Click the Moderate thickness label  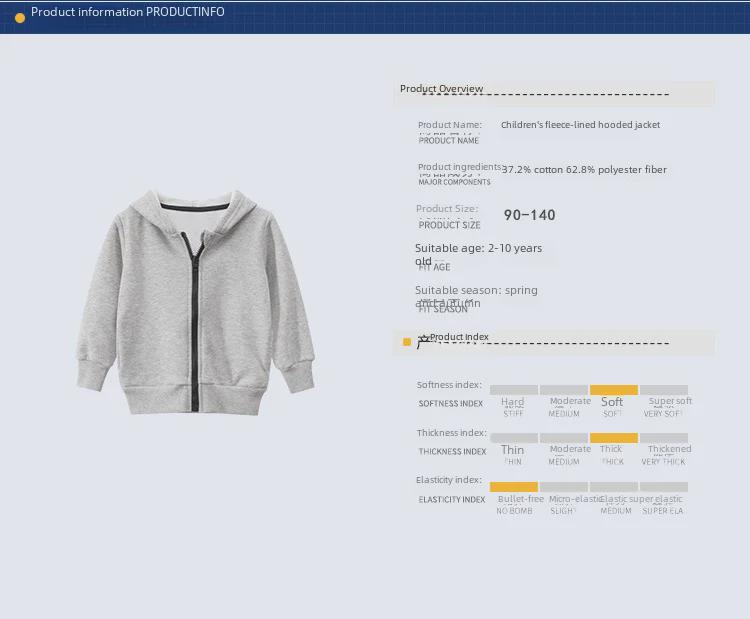(x=570, y=449)
